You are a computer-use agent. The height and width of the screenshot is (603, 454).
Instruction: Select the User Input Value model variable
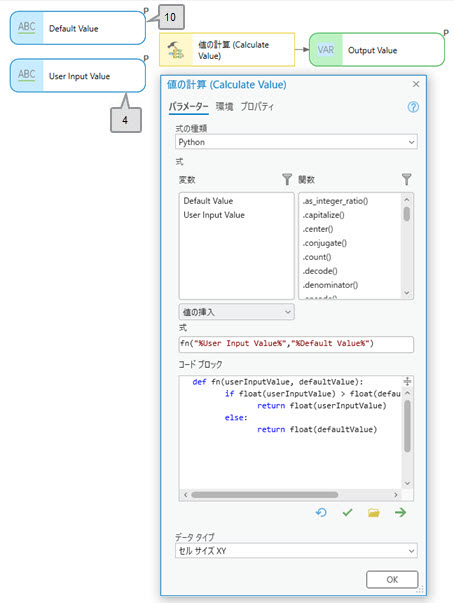[78, 76]
